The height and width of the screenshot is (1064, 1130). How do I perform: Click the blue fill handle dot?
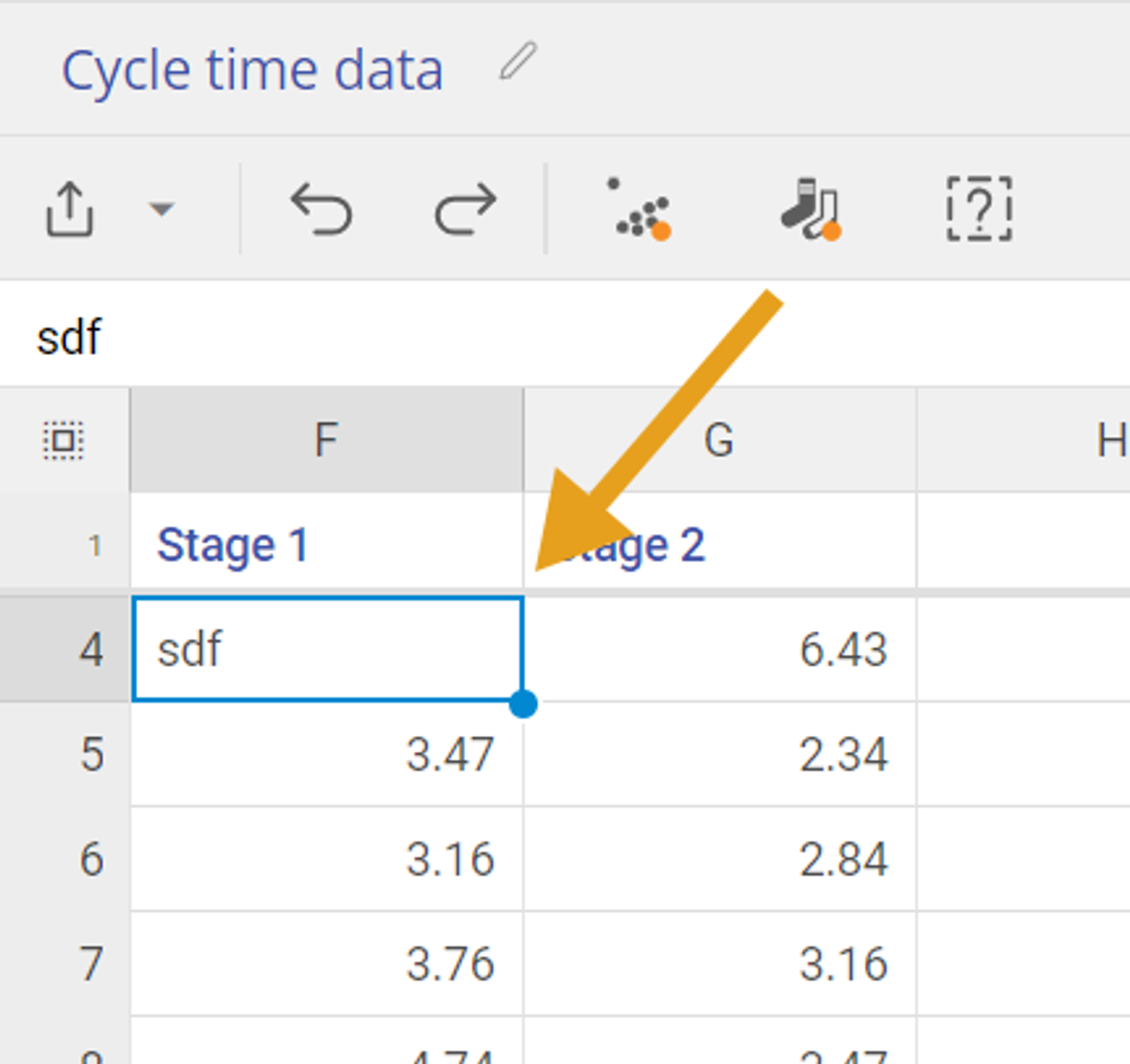(x=523, y=703)
